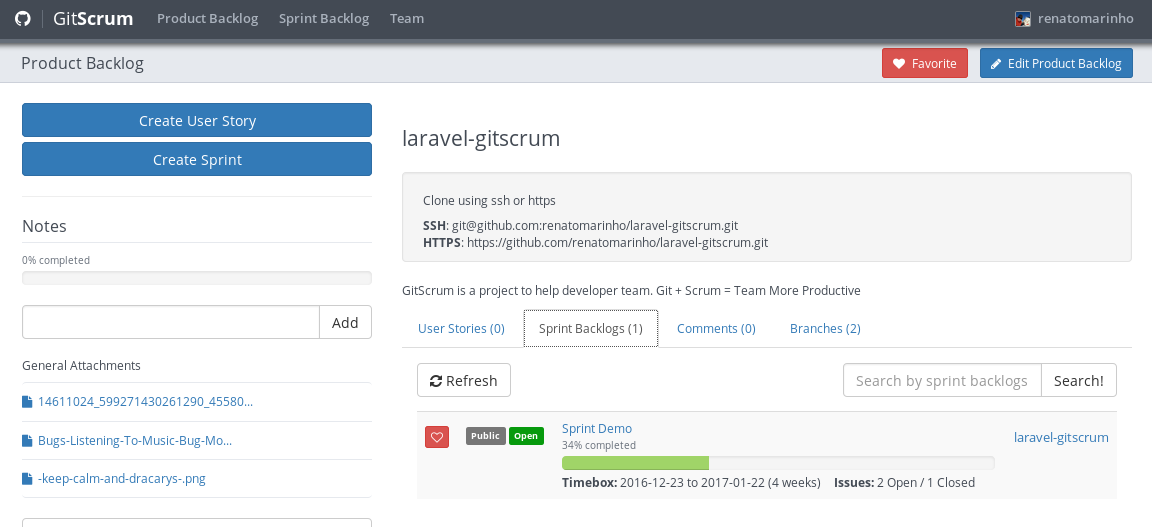Click the file icon for Bugs-Listening attachment
The height and width of the screenshot is (527, 1152).
27,441
